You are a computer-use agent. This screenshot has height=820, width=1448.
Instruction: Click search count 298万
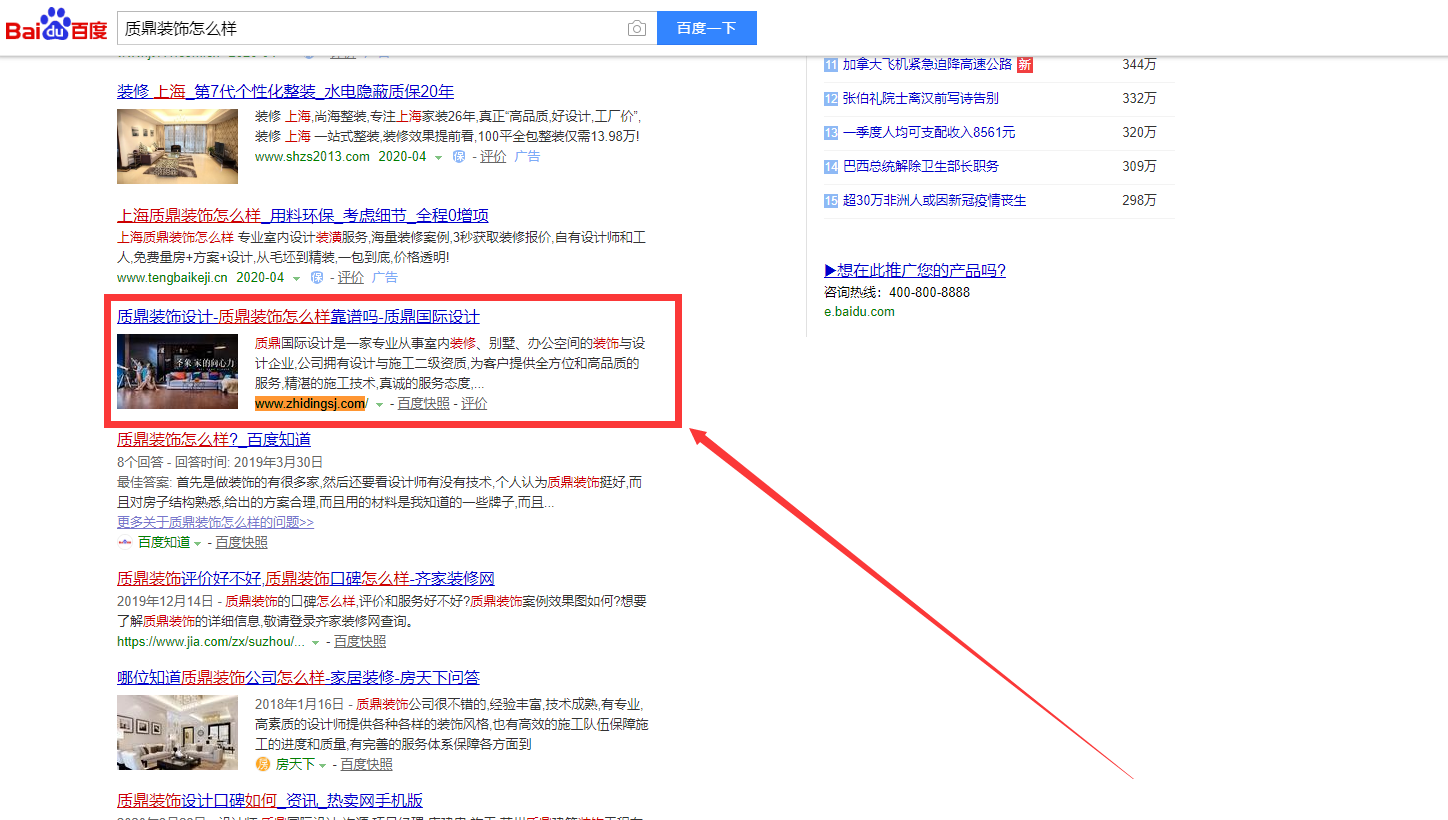[x=1139, y=201]
